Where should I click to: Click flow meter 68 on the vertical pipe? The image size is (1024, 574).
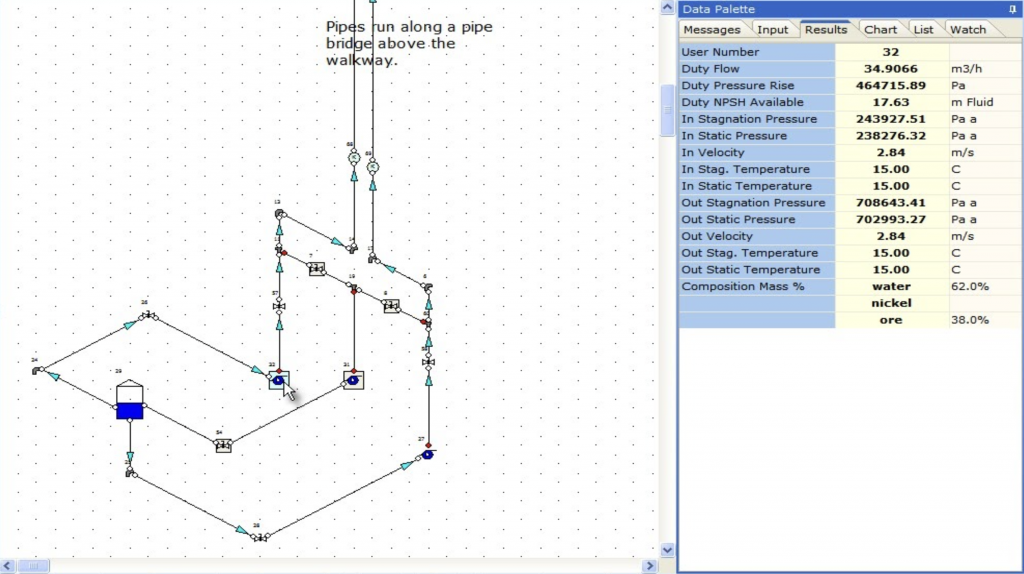(353, 158)
